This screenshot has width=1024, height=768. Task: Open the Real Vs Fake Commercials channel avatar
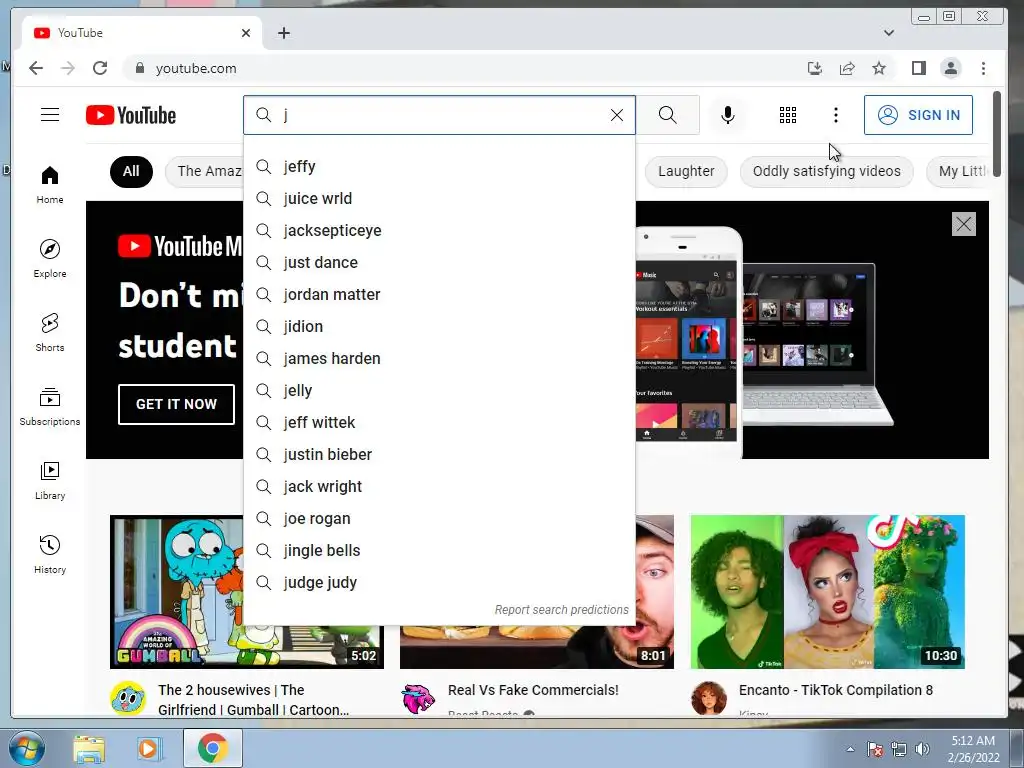click(418, 698)
